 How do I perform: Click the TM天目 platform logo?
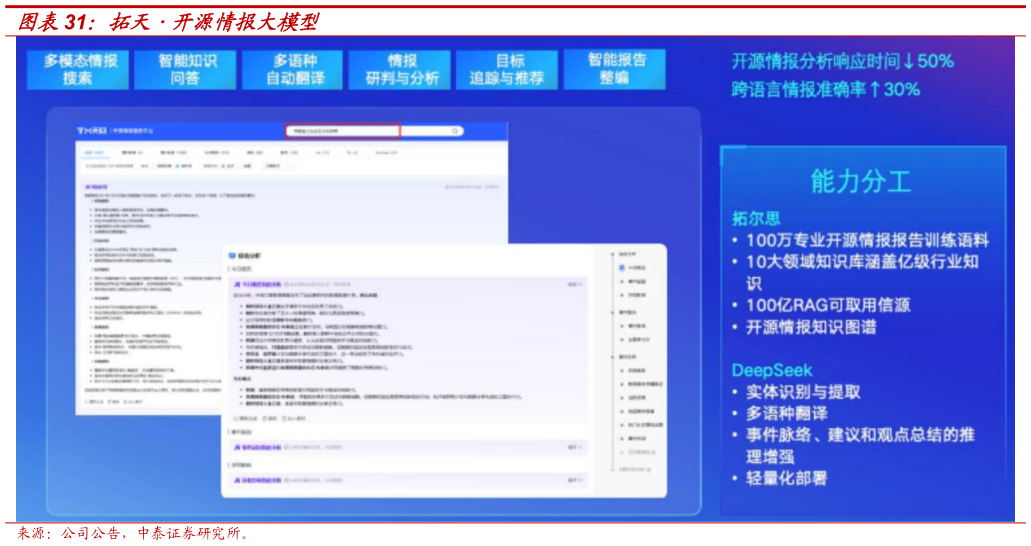[91, 131]
